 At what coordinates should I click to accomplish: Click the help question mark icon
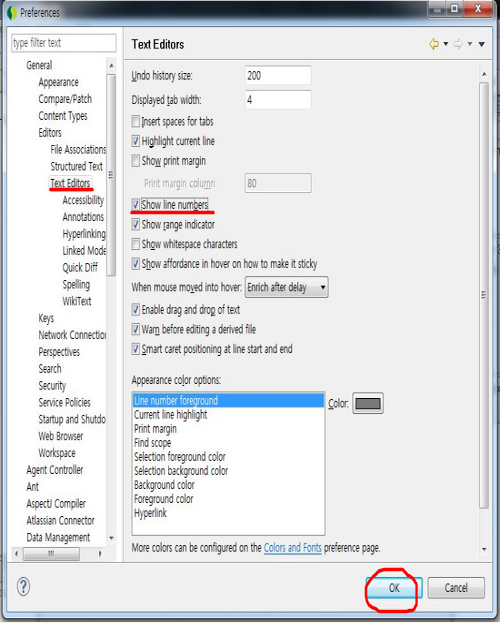pos(23,586)
